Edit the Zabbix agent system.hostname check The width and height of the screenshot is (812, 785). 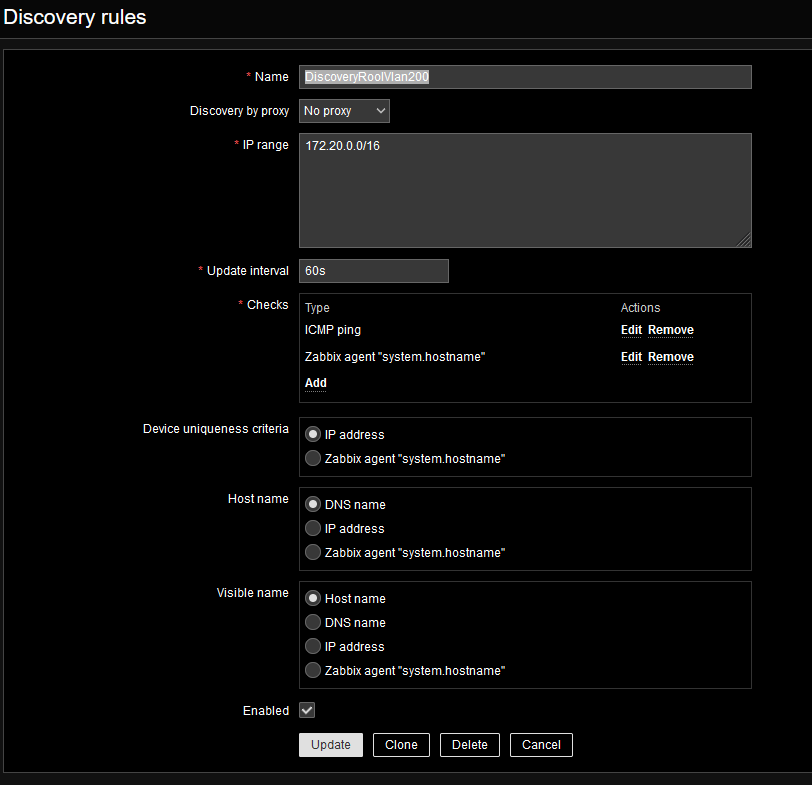coord(631,357)
